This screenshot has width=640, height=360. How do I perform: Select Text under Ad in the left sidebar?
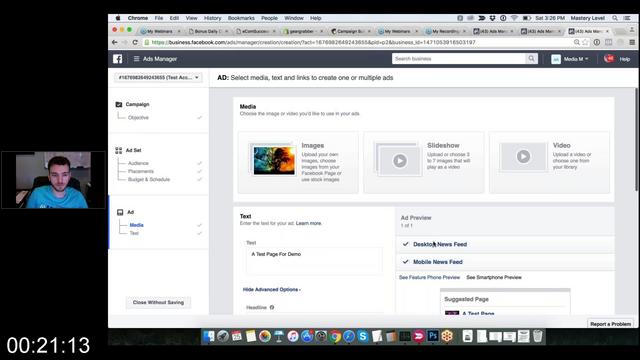tap(134, 233)
